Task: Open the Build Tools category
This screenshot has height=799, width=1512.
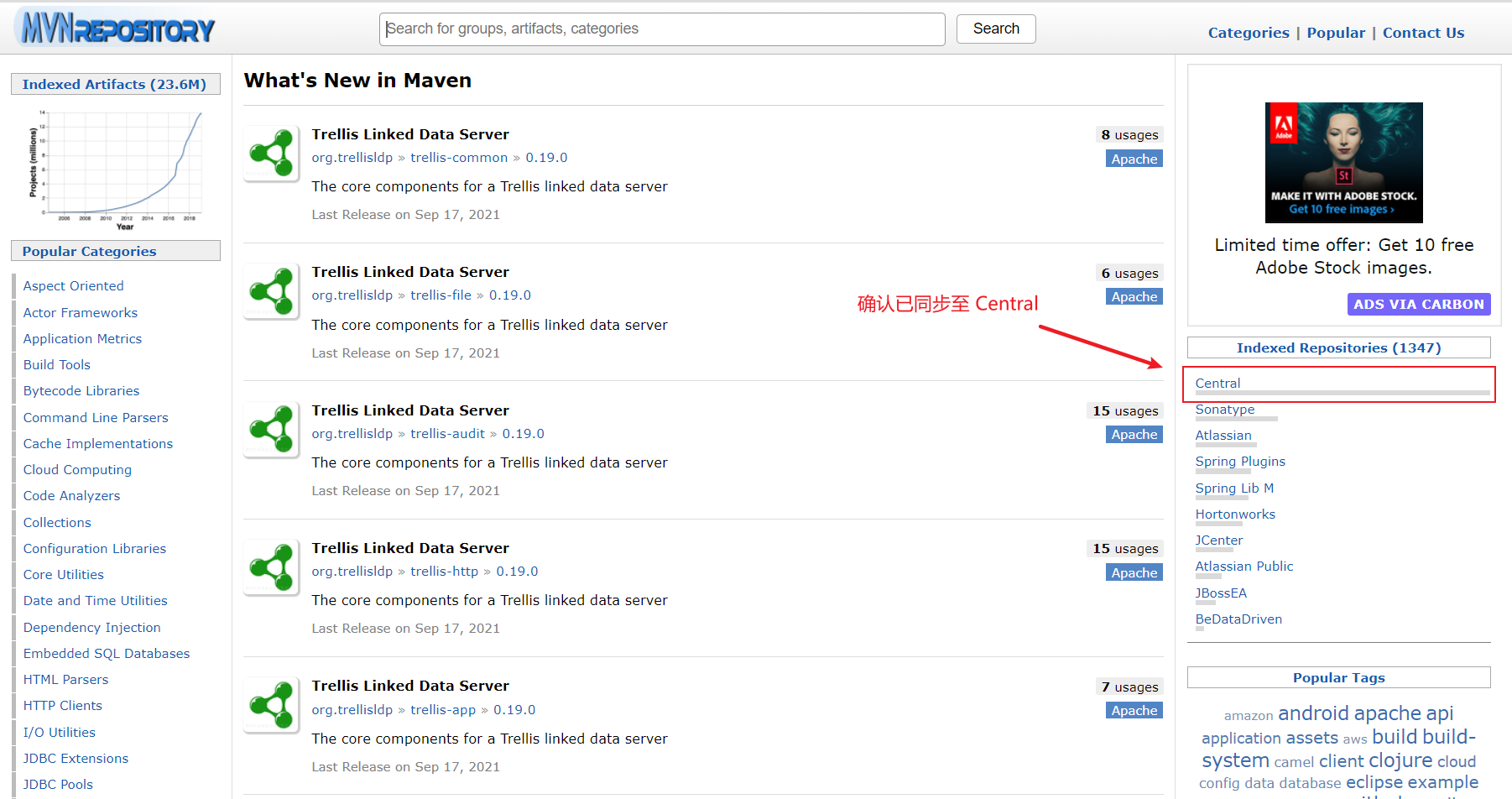Action: point(56,365)
